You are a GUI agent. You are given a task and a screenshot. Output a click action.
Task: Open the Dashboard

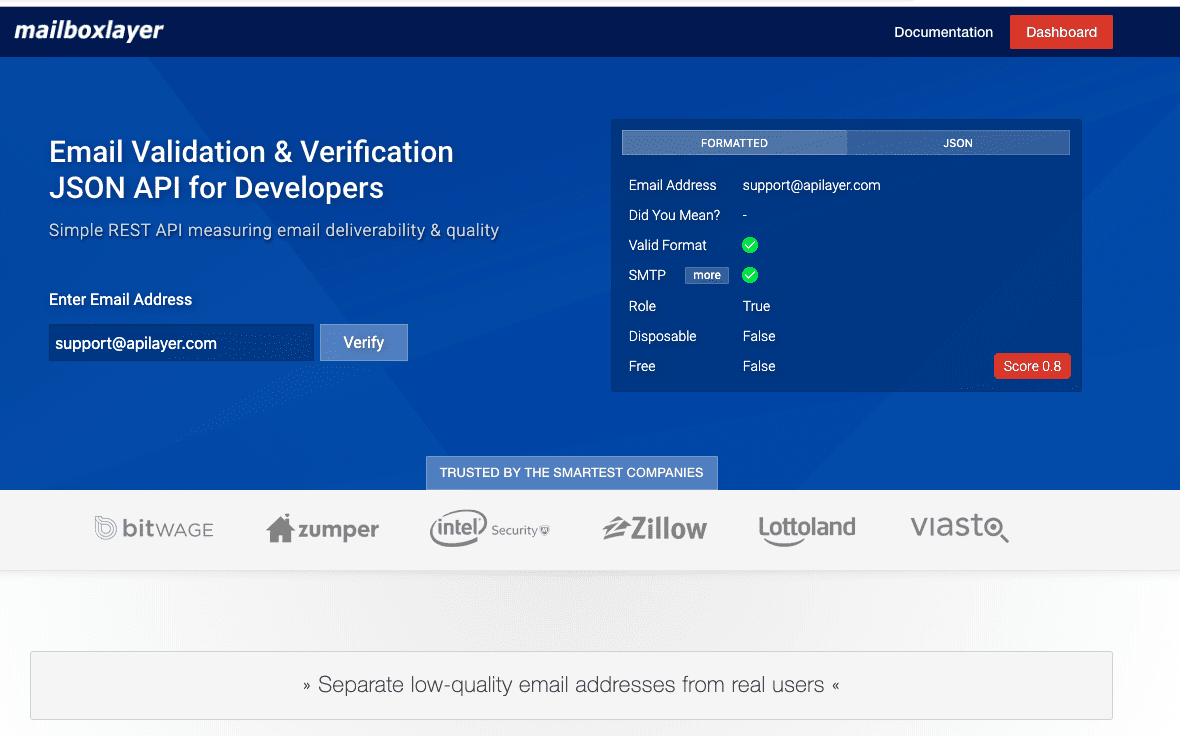(x=1061, y=31)
